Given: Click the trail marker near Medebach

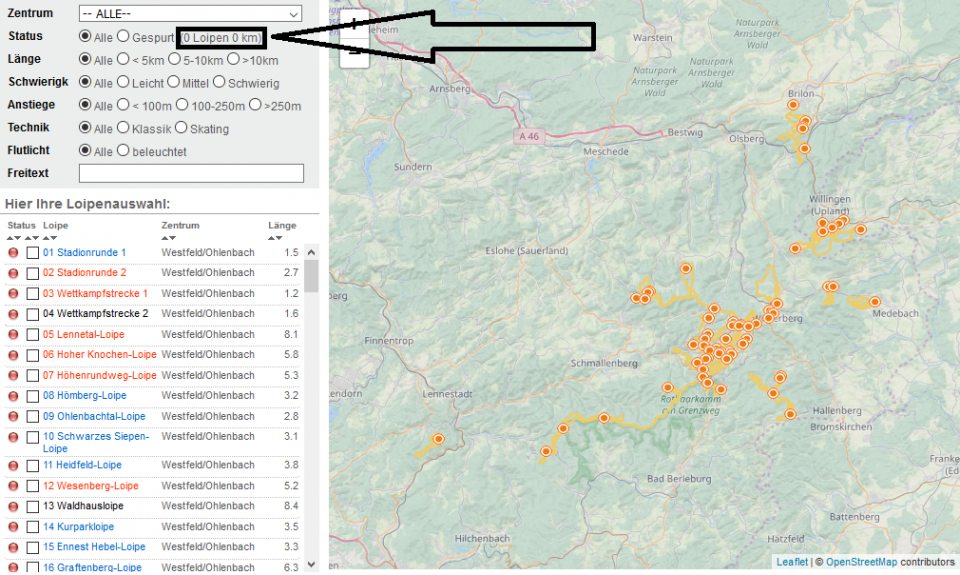Looking at the screenshot, I should 875,301.
